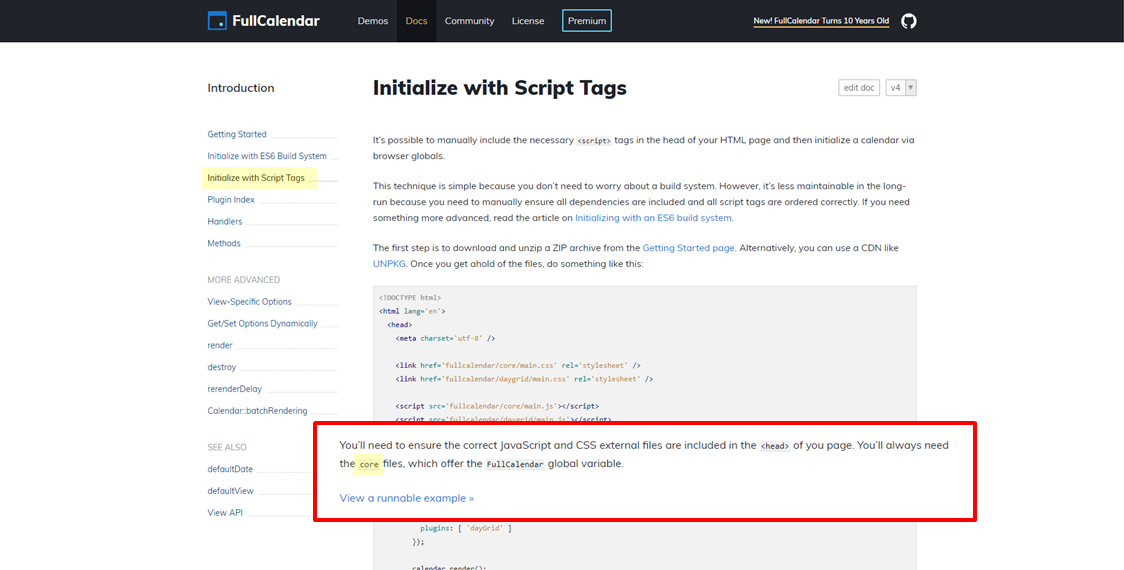Open the v4 version dropdown
The height and width of the screenshot is (570, 1124).
tap(901, 87)
